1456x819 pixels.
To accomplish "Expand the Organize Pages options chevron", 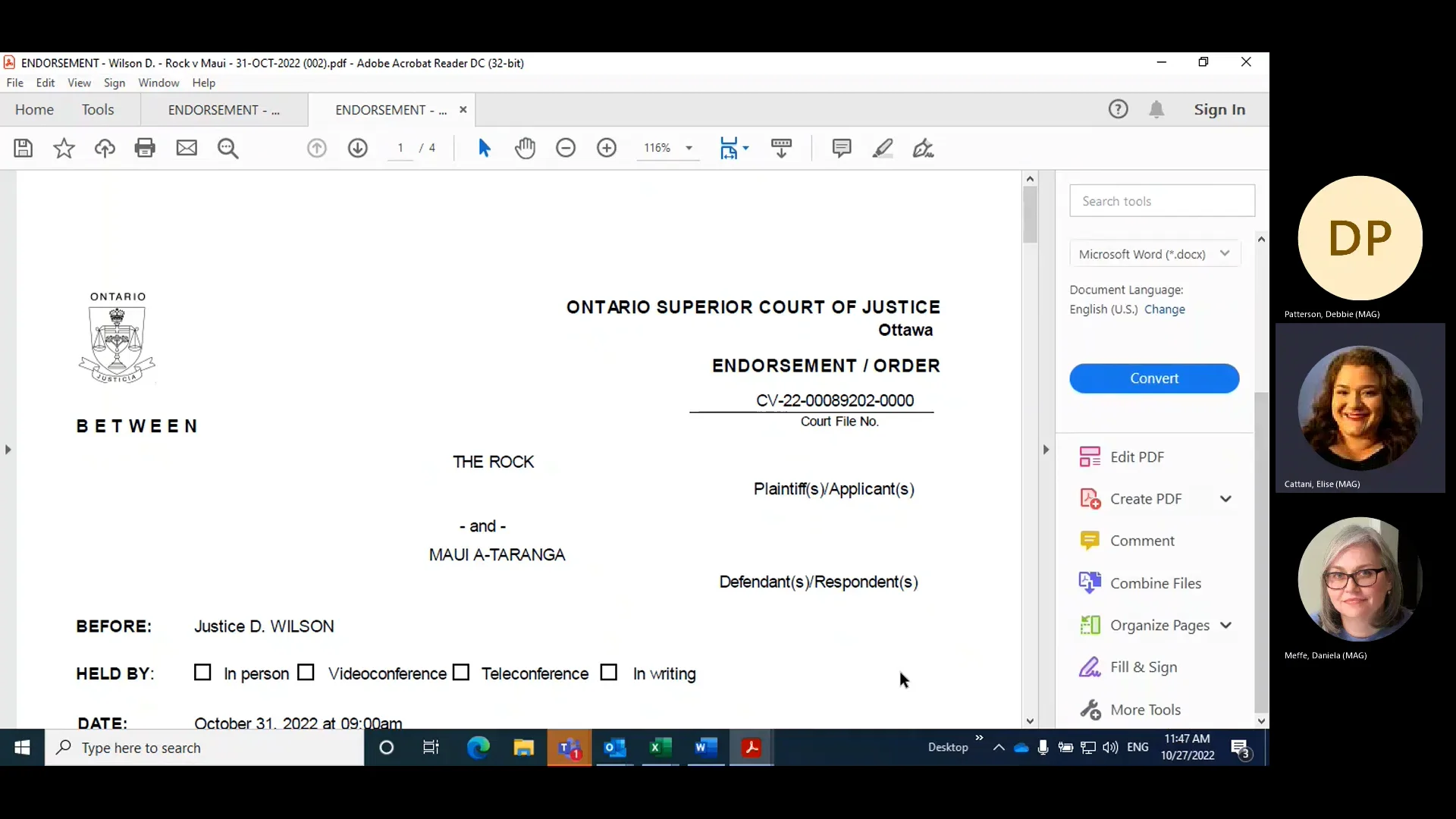I will [x=1225, y=626].
